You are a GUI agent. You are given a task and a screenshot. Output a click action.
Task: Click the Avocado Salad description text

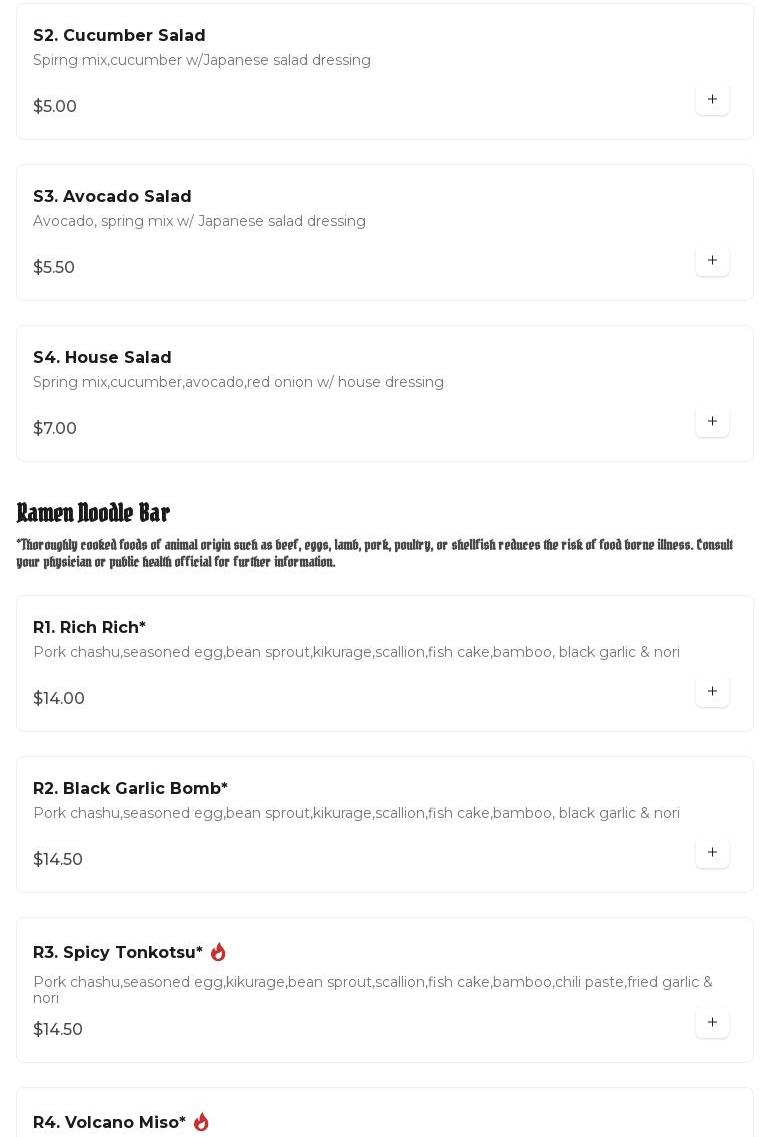[199, 221]
